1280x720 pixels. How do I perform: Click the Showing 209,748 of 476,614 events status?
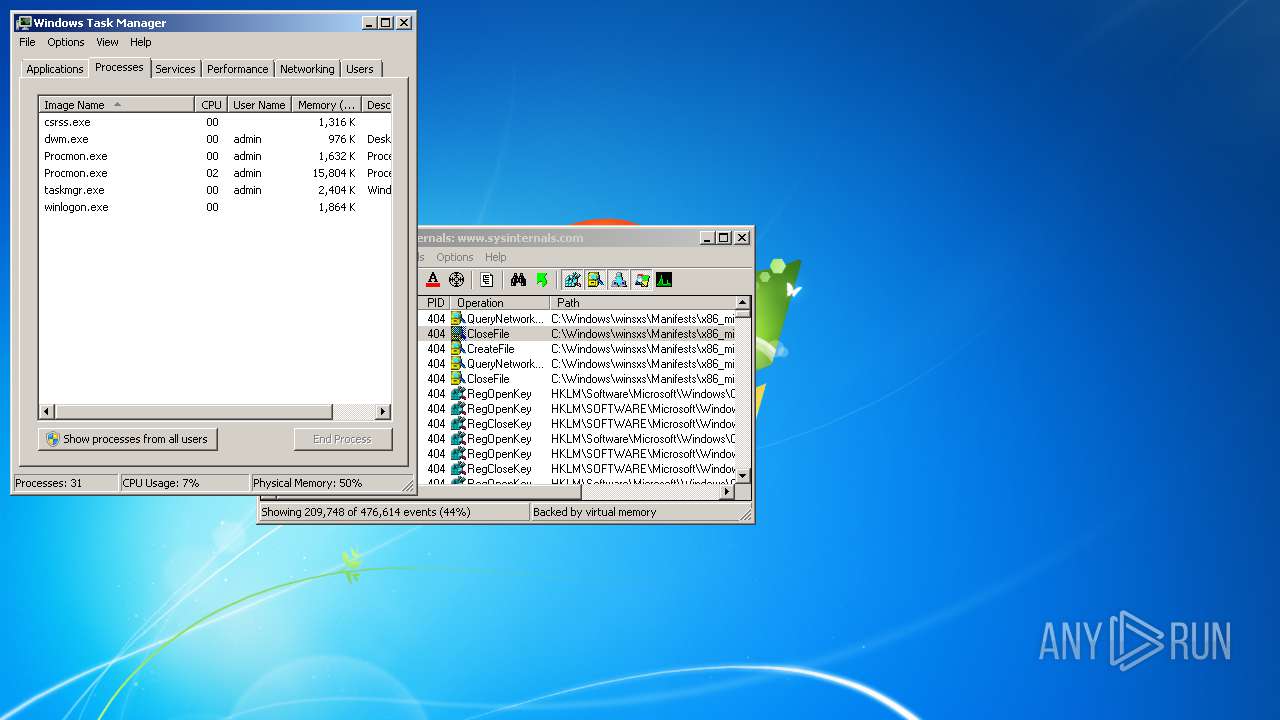(x=393, y=512)
